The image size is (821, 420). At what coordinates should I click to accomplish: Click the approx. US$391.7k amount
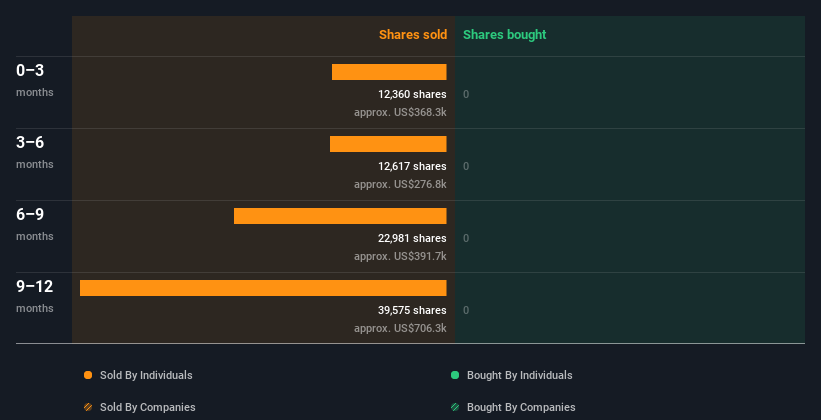coord(401,256)
